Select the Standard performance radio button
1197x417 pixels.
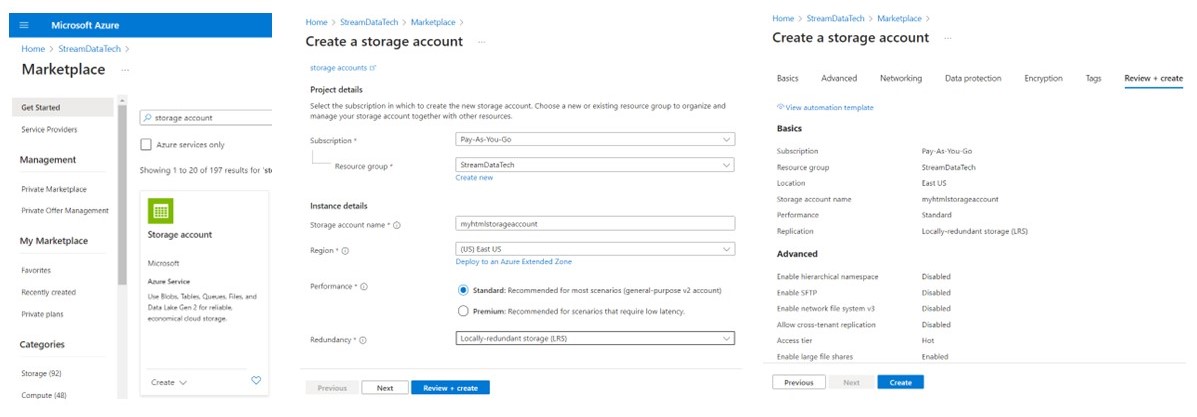click(463, 290)
